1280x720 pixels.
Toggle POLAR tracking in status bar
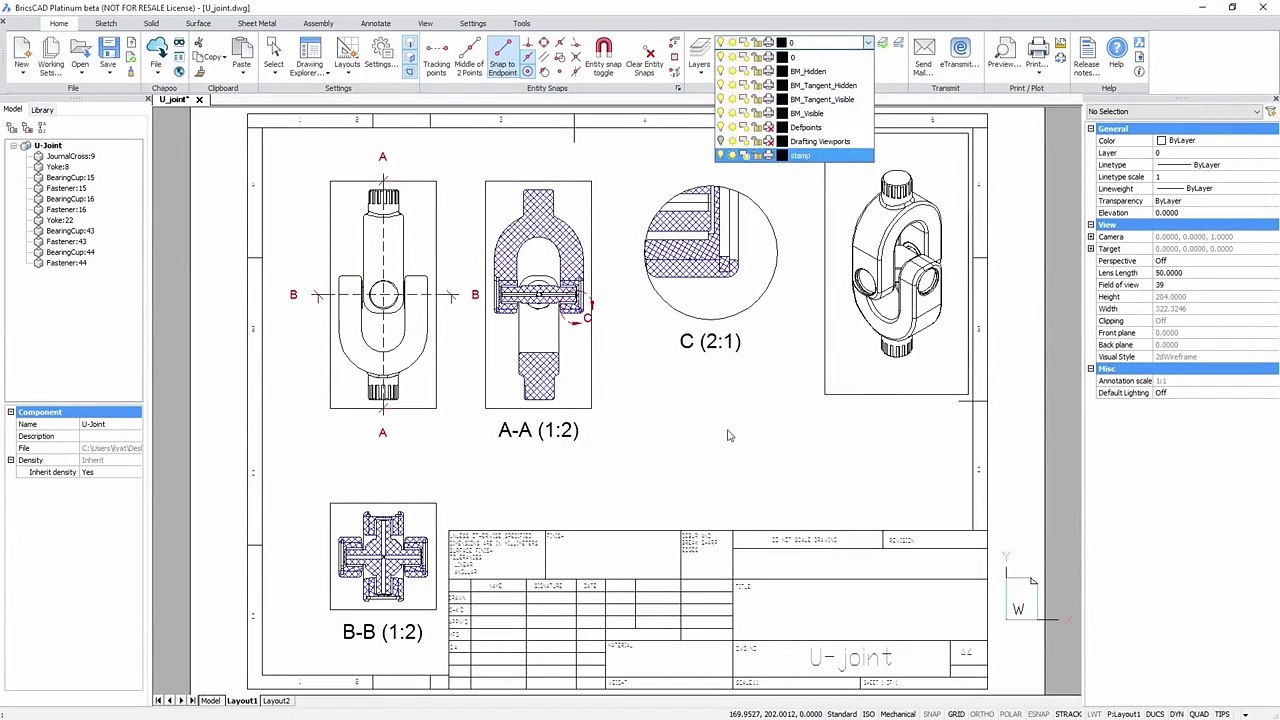pos(1011,714)
